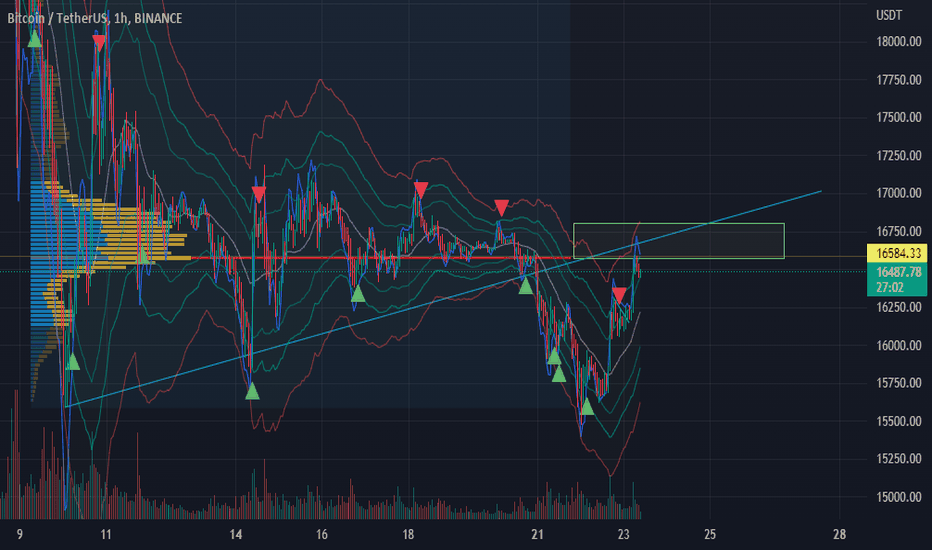Click the 18000.00 price axis label
Image resolution: width=932 pixels, height=550 pixels.
click(899, 42)
